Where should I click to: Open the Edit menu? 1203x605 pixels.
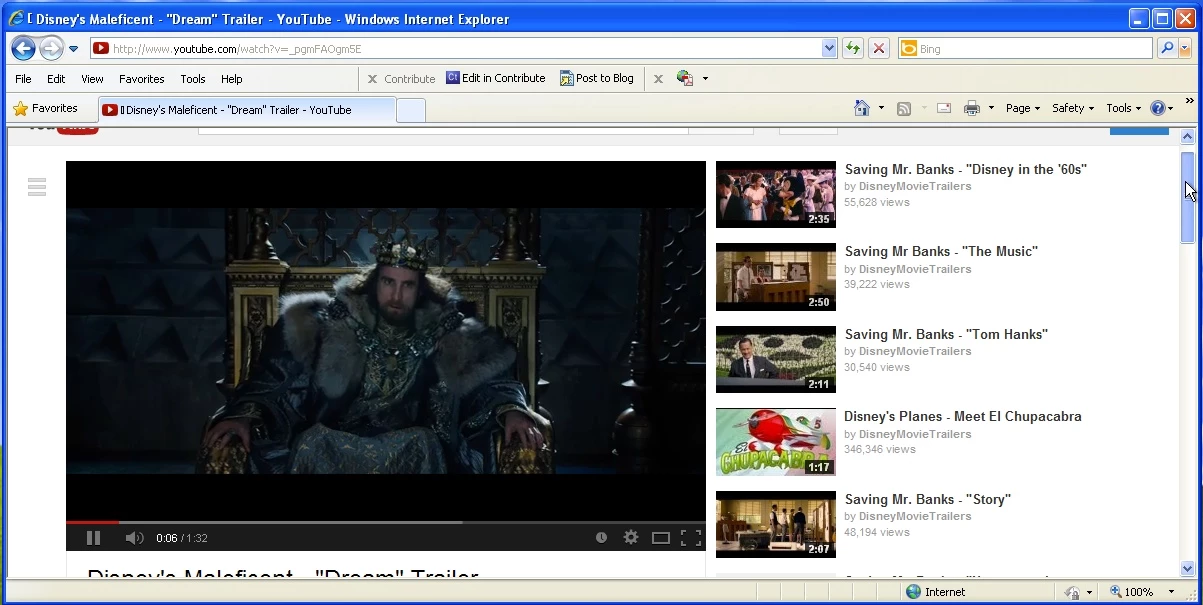coord(56,79)
